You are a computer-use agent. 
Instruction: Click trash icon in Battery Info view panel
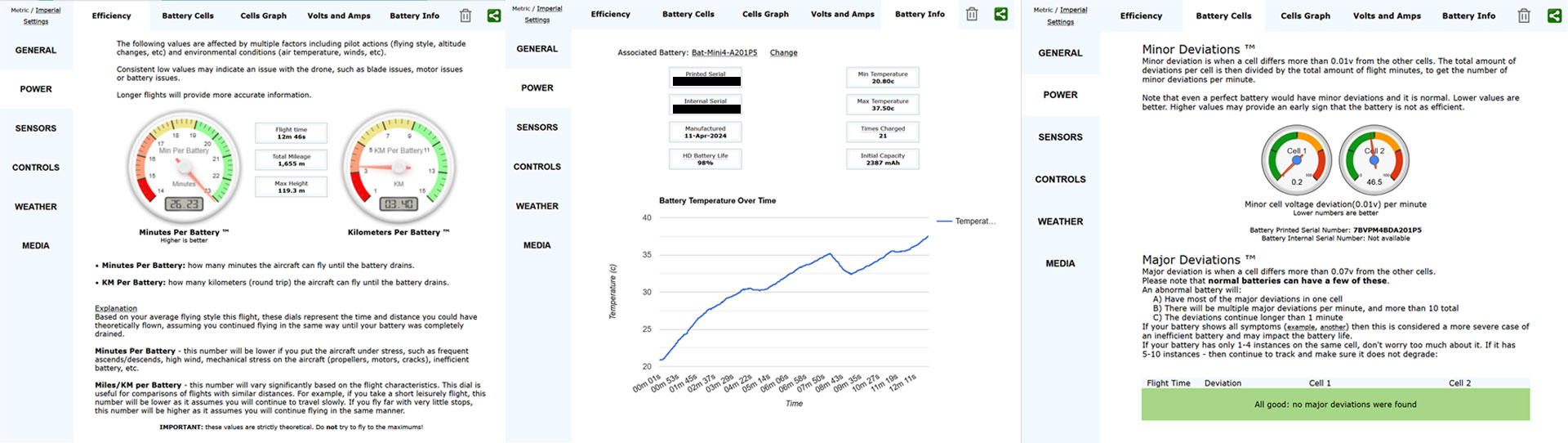972,14
